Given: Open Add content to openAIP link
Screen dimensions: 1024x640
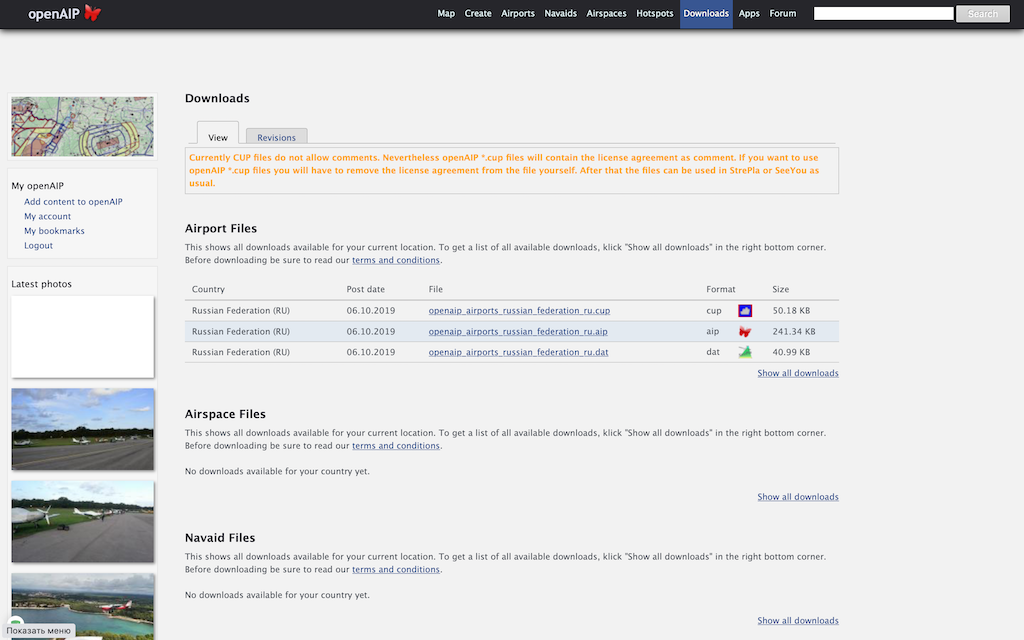Looking at the screenshot, I should point(73,202).
